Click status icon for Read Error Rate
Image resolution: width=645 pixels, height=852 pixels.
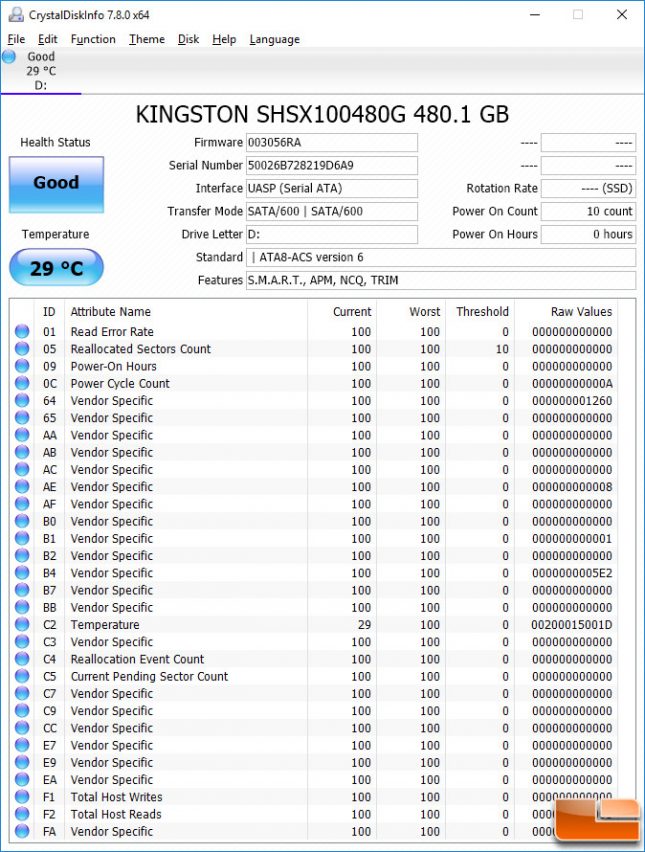pyautogui.click(x=22, y=331)
